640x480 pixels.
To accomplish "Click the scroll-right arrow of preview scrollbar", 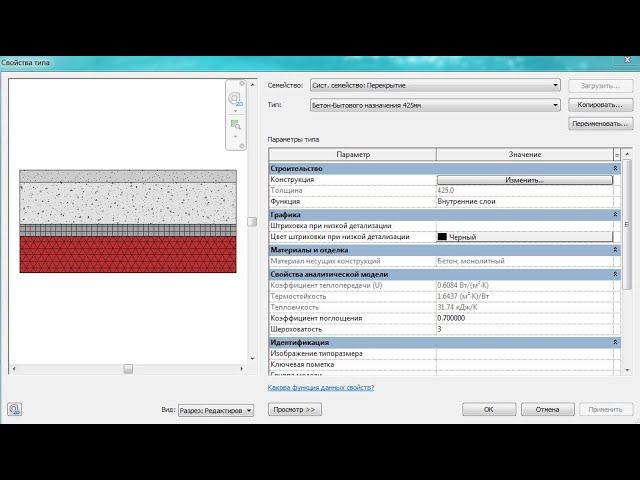I will pos(242,369).
